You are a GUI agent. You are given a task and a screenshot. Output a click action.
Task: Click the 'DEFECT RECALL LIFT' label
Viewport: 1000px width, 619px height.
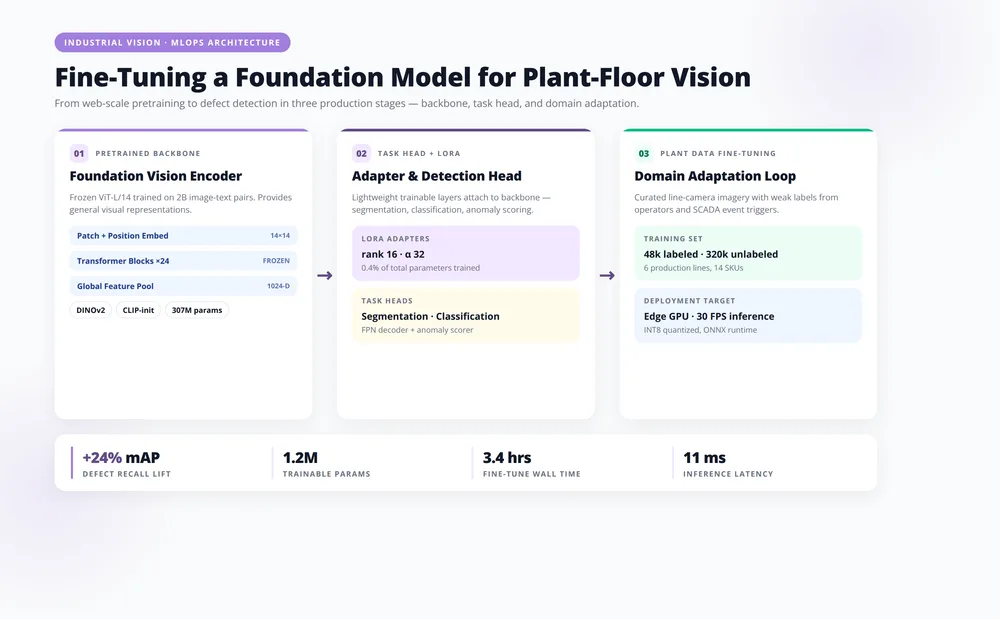[126, 474]
